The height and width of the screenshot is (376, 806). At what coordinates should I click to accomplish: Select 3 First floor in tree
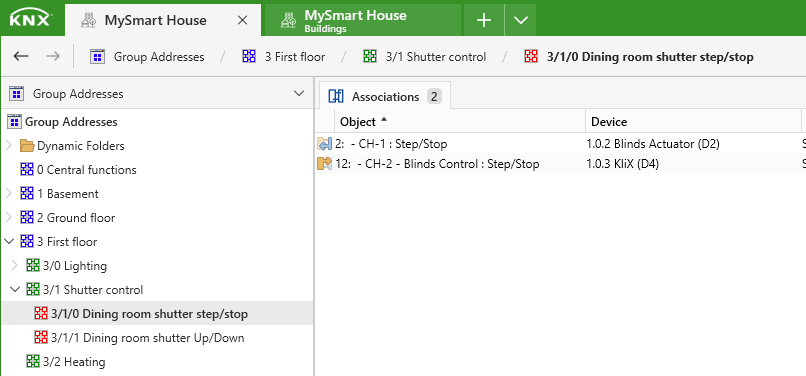point(67,242)
